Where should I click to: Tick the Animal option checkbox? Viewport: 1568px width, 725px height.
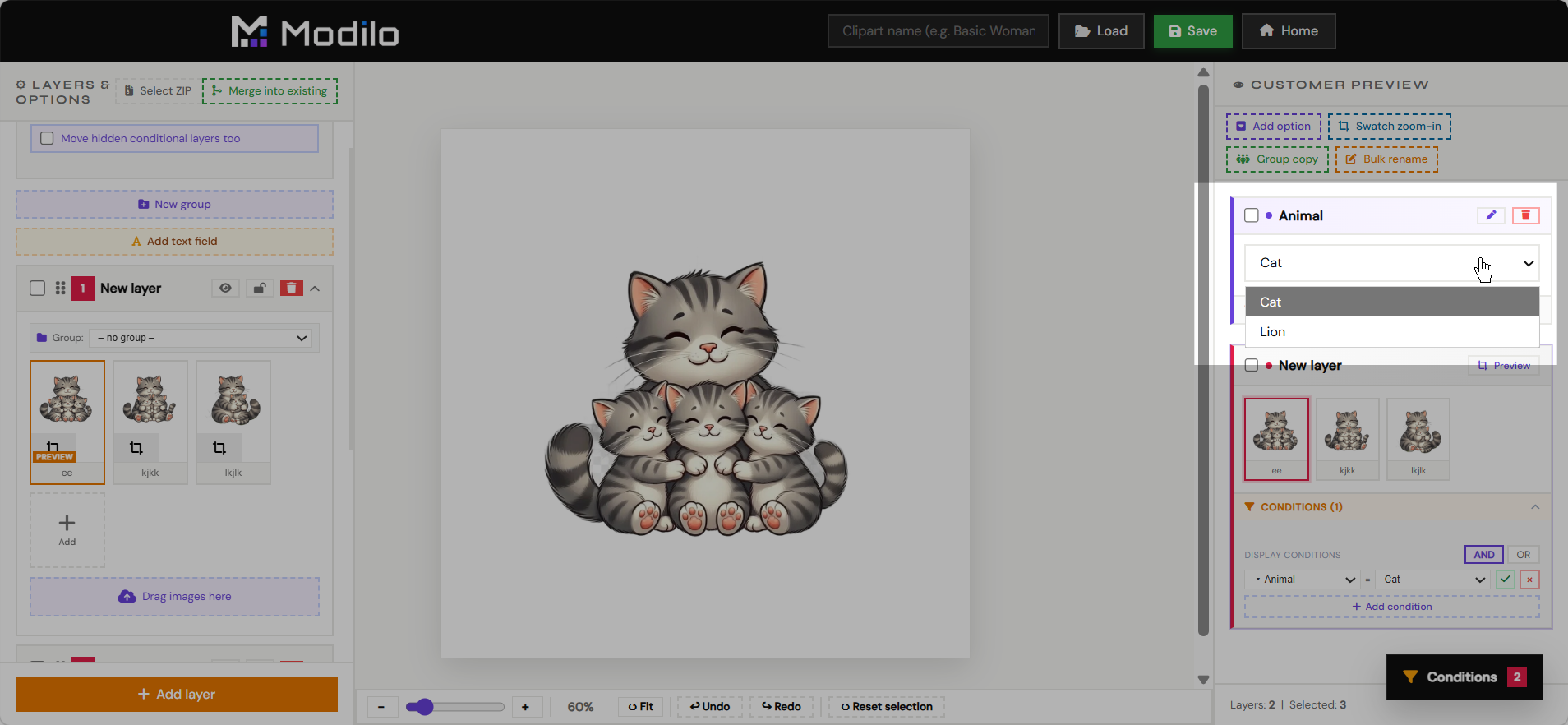point(1252,215)
